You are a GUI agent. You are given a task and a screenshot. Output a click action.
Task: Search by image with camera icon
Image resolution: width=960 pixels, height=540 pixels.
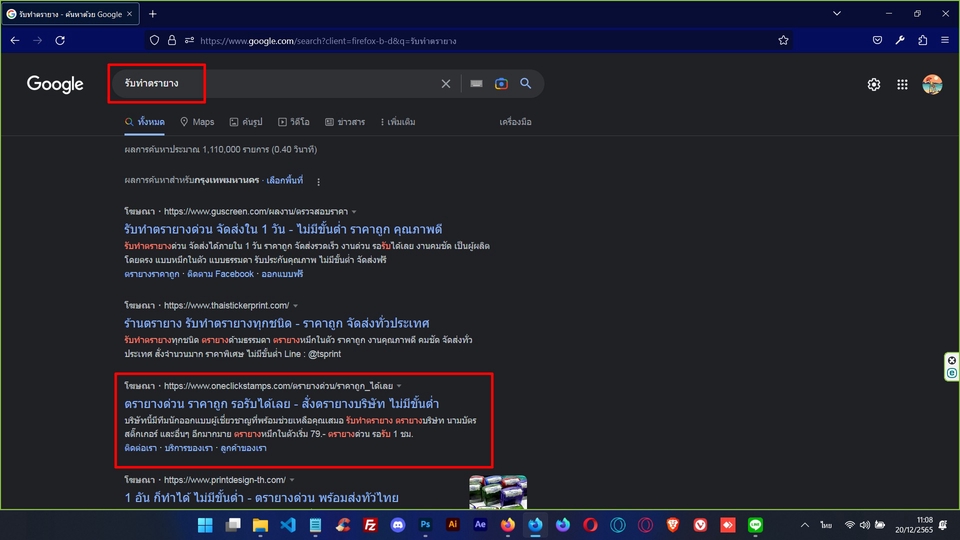[x=501, y=84]
